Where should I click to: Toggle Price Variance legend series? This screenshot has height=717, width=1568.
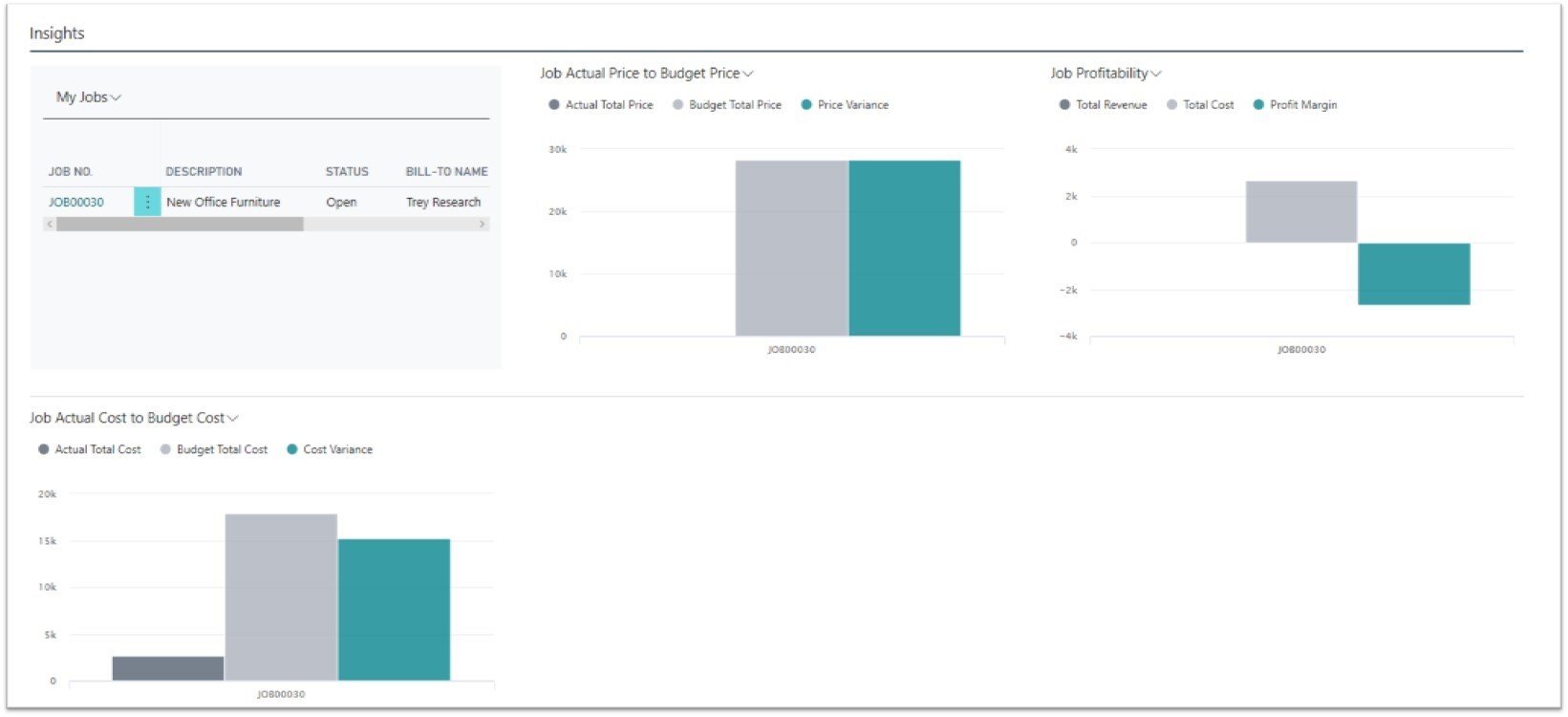[845, 105]
